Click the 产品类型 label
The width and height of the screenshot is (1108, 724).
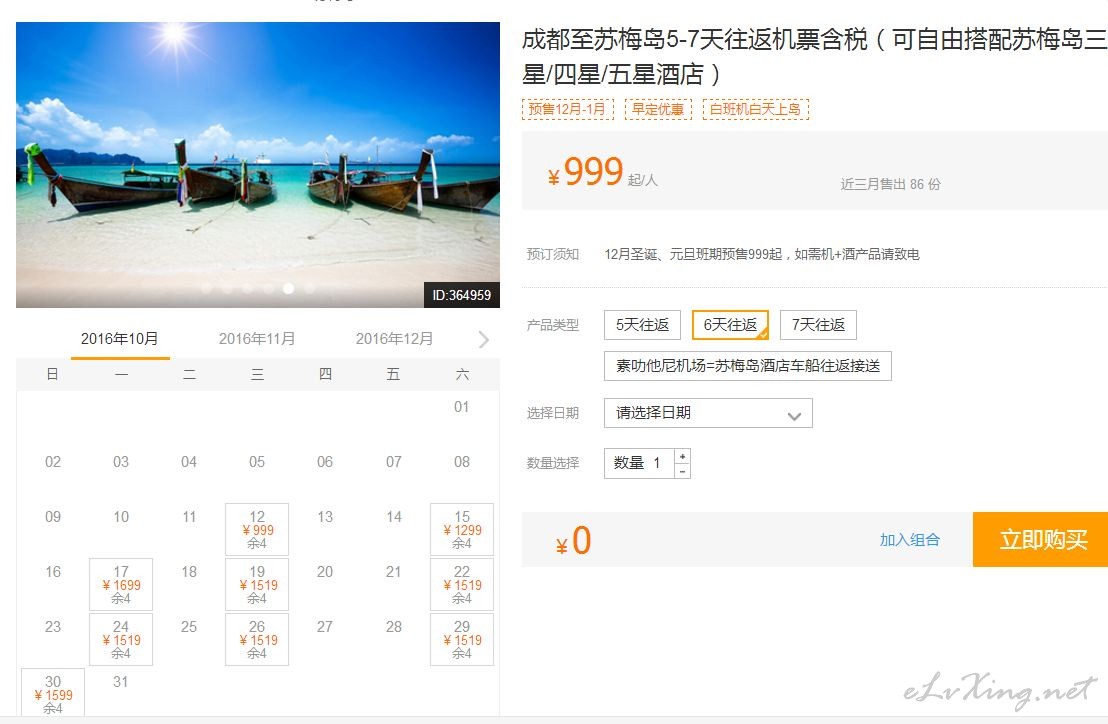[553, 325]
